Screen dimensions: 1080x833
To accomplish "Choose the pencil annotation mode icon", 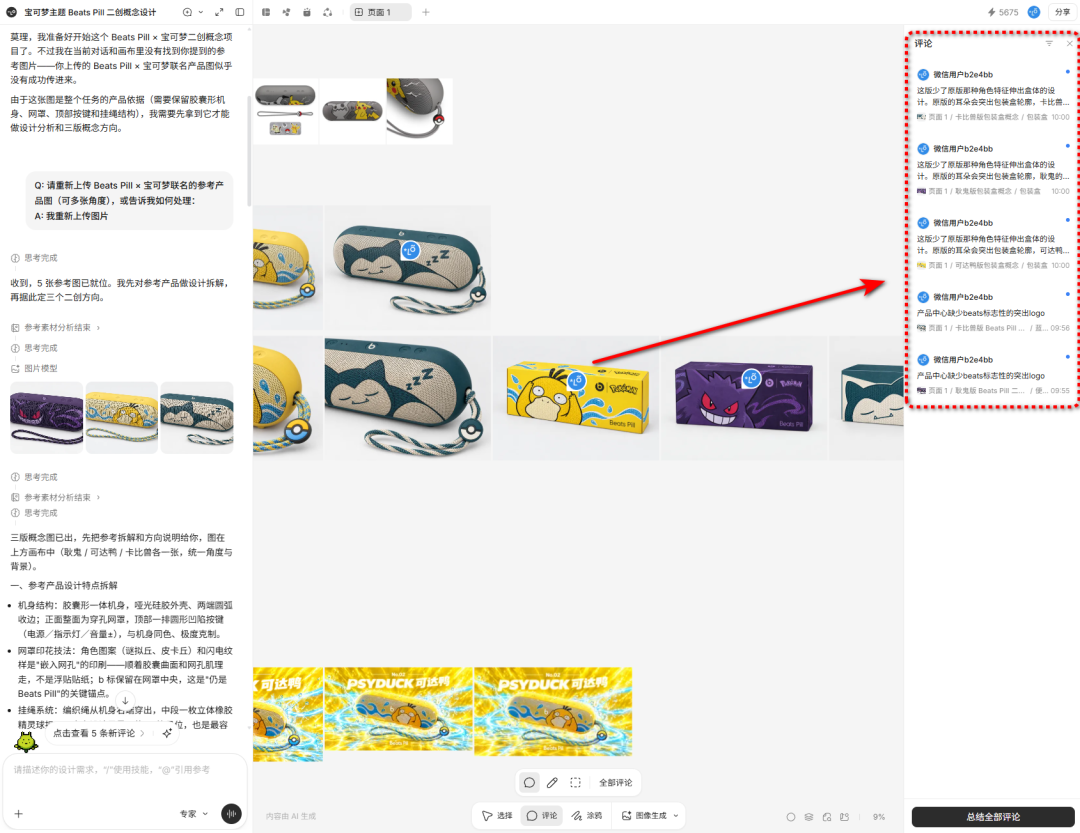I will (552, 782).
